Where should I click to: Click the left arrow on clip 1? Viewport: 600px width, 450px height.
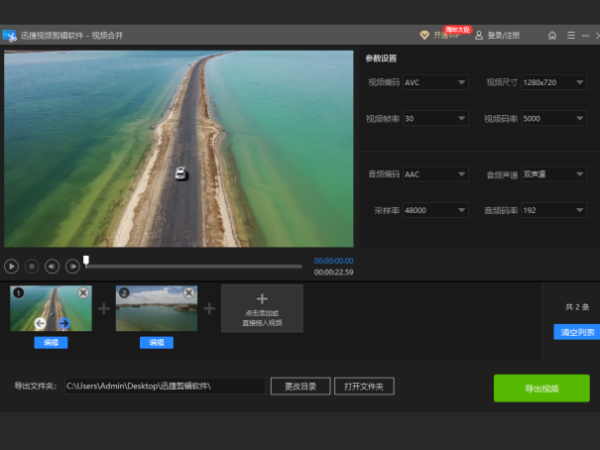(x=40, y=323)
